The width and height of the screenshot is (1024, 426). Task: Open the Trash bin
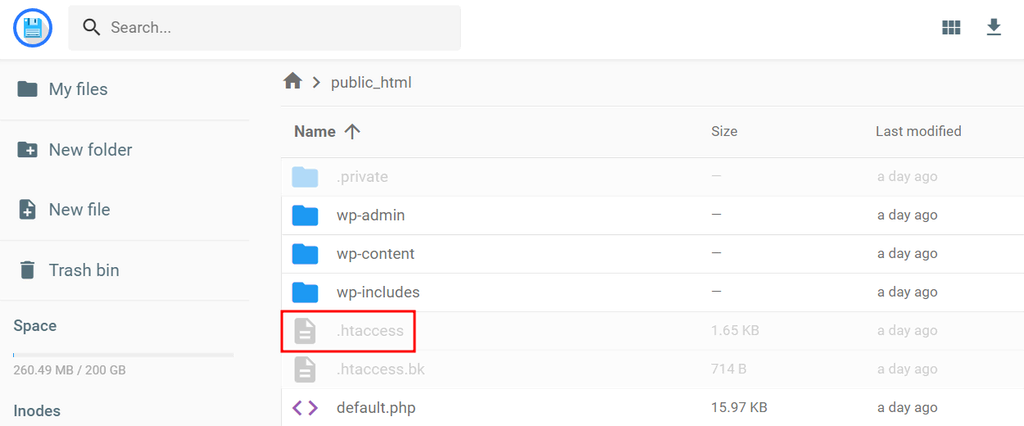(83, 270)
